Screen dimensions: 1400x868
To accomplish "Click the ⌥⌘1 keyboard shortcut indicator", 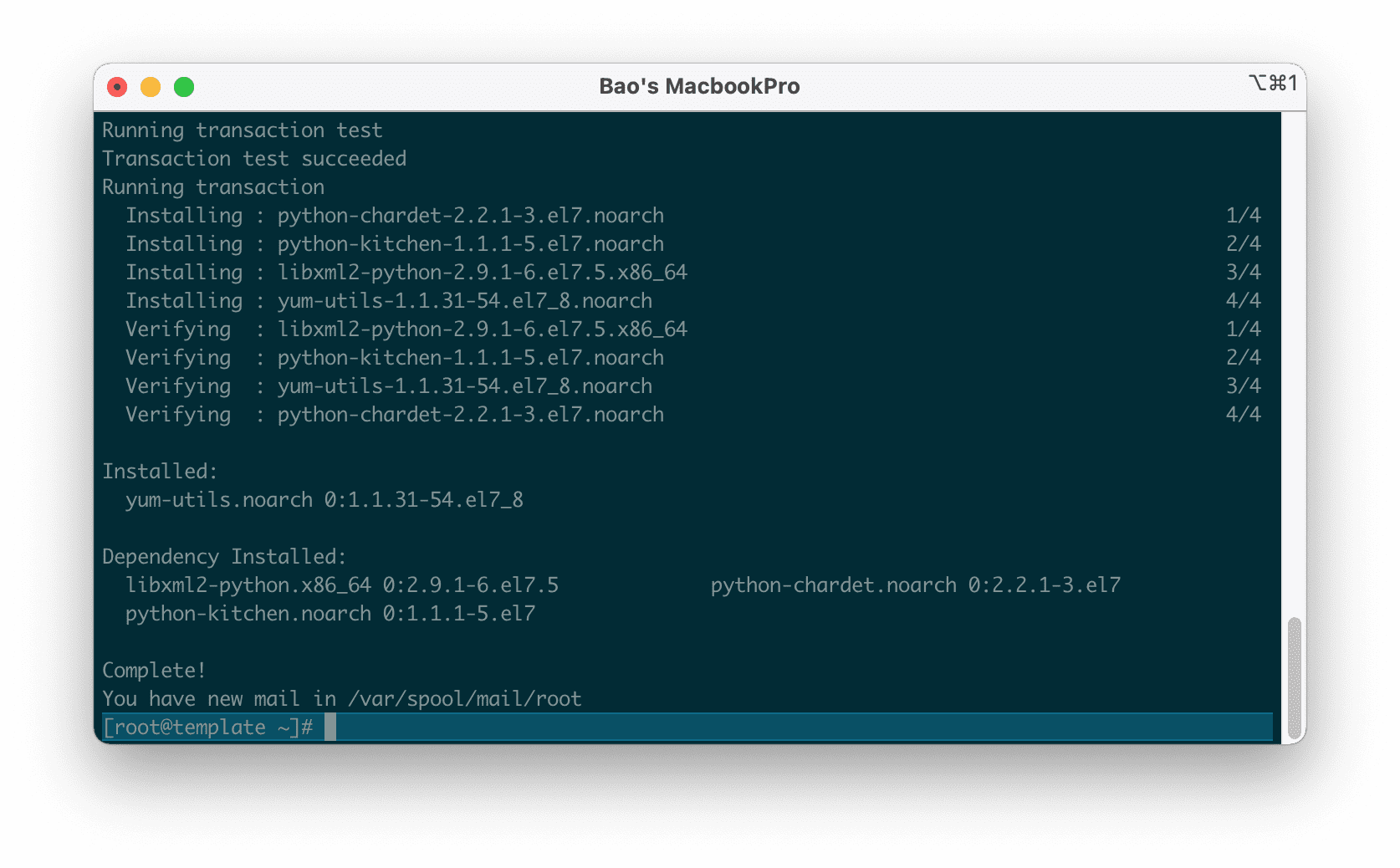I will point(1272,84).
